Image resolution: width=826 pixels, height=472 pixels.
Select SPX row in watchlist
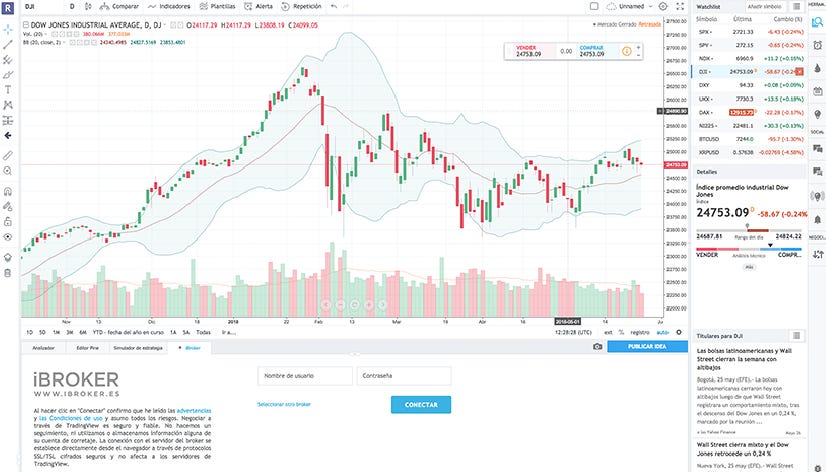pos(749,32)
